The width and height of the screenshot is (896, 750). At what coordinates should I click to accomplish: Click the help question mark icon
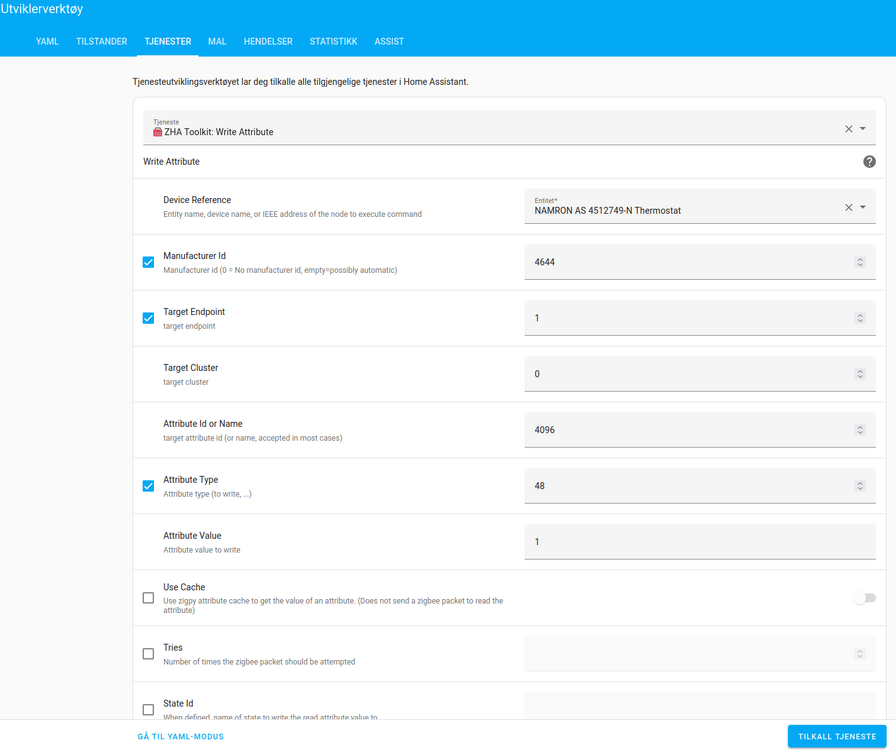(x=869, y=162)
